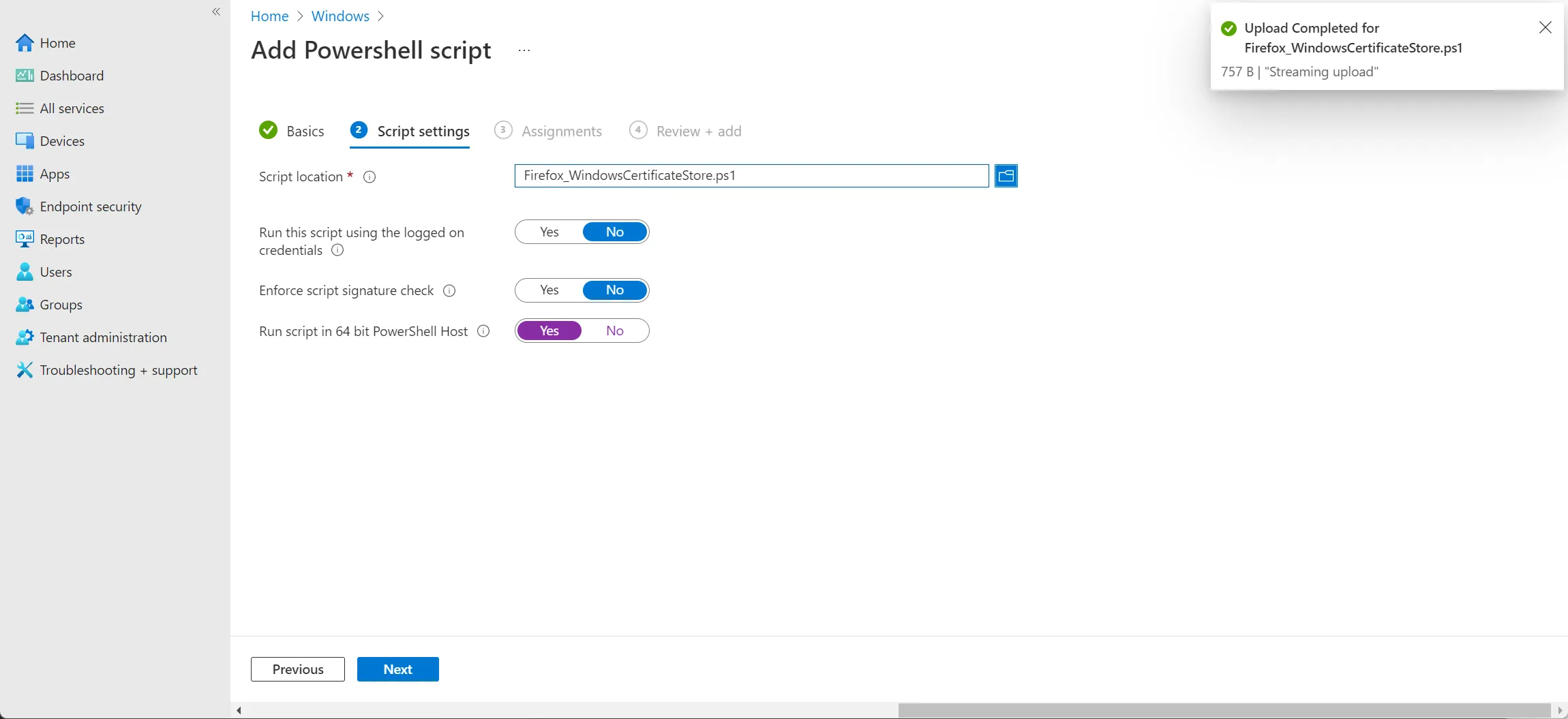Open the Dashboard icon in sidebar
This screenshot has height=719, width=1568.
point(25,76)
